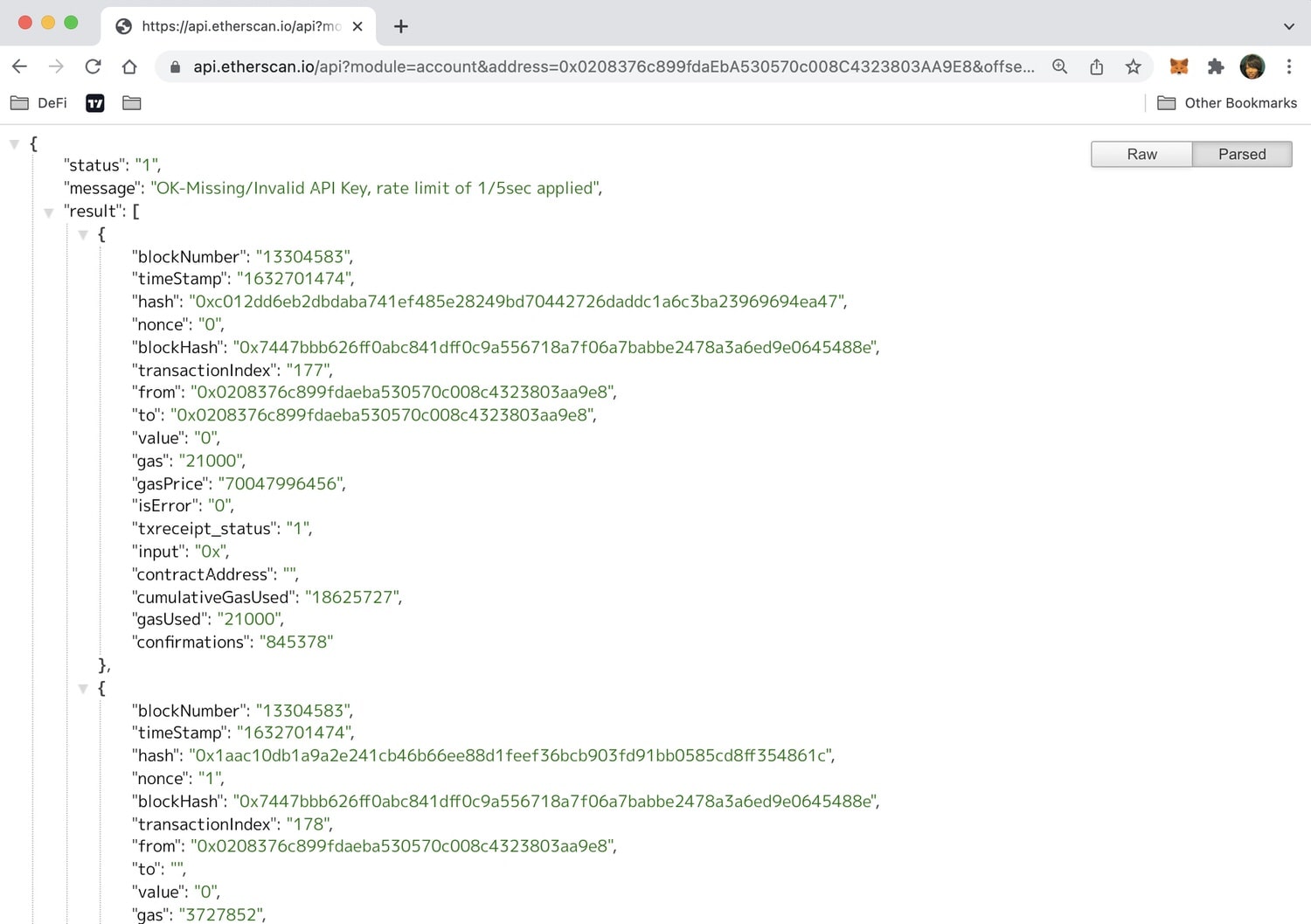The height and width of the screenshot is (924, 1311).
Task: Click gasUsed value "21000"
Action: click(250, 619)
